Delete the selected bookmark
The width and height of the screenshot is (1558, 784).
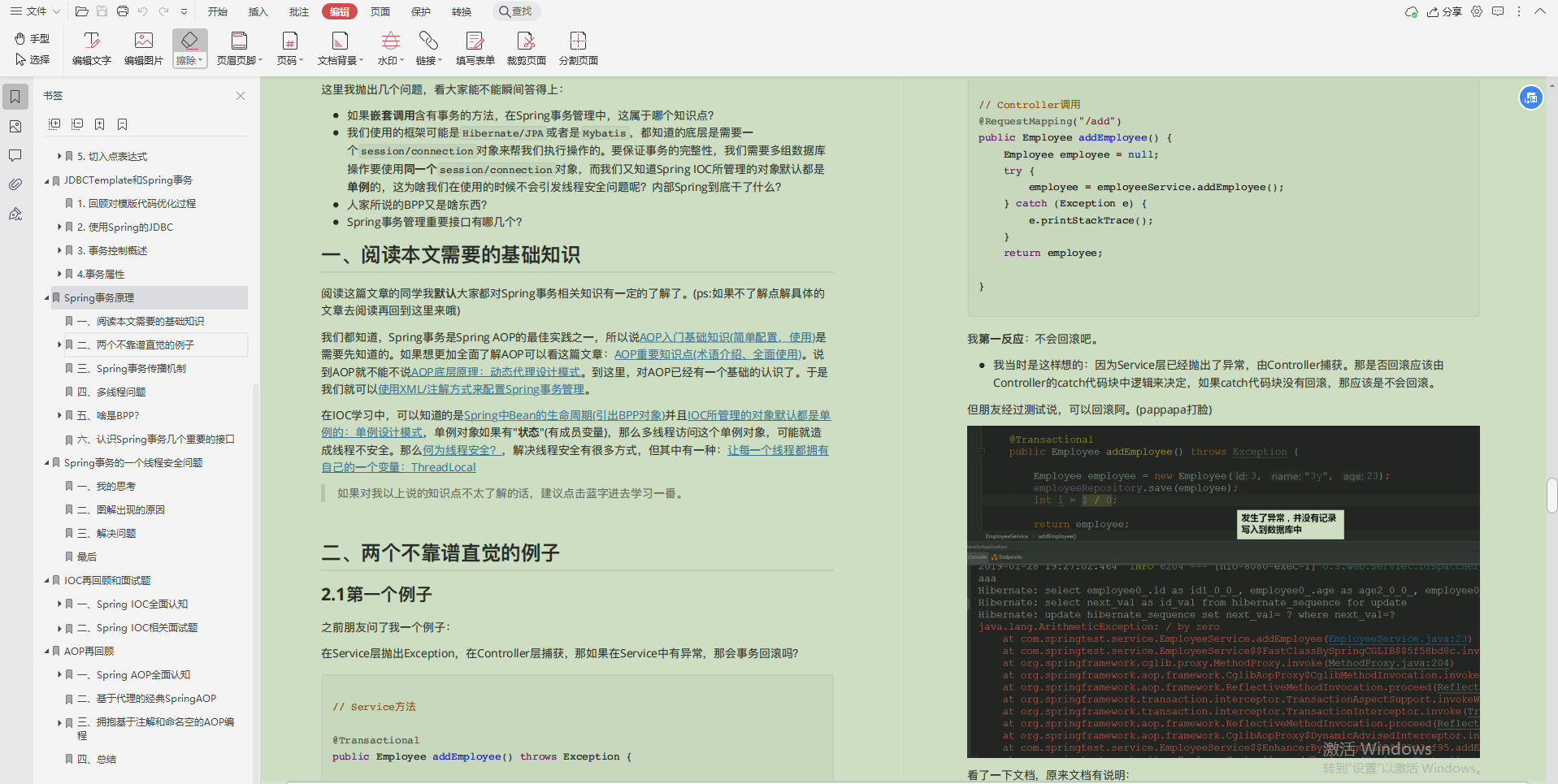pyautogui.click(x=122, y=124)
